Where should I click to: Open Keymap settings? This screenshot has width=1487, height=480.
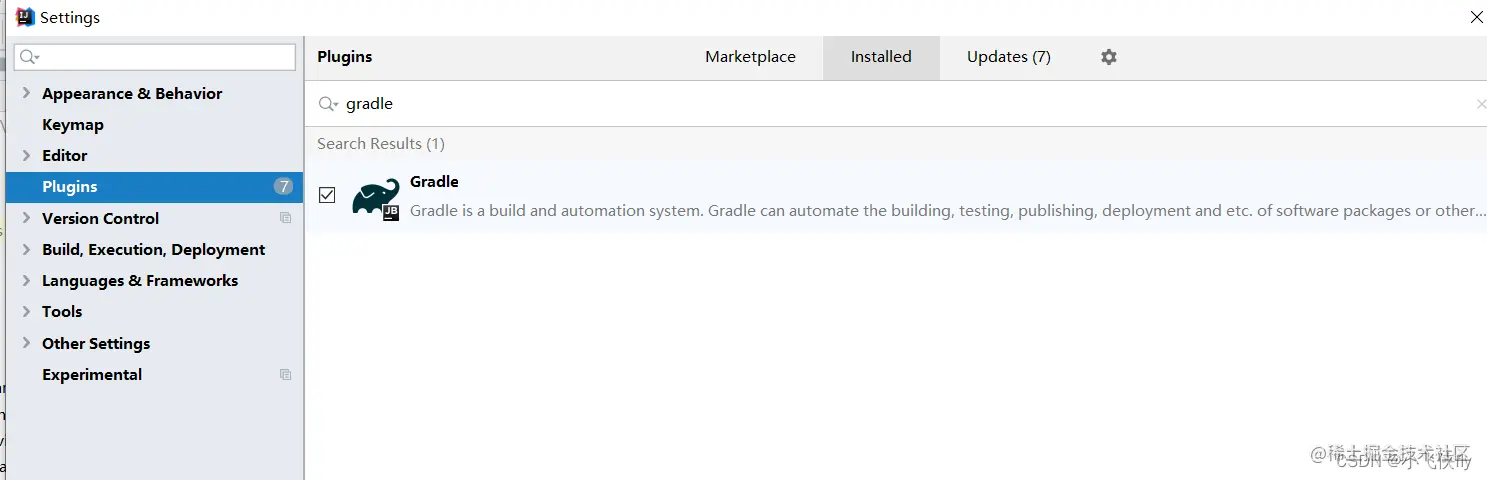73,125
